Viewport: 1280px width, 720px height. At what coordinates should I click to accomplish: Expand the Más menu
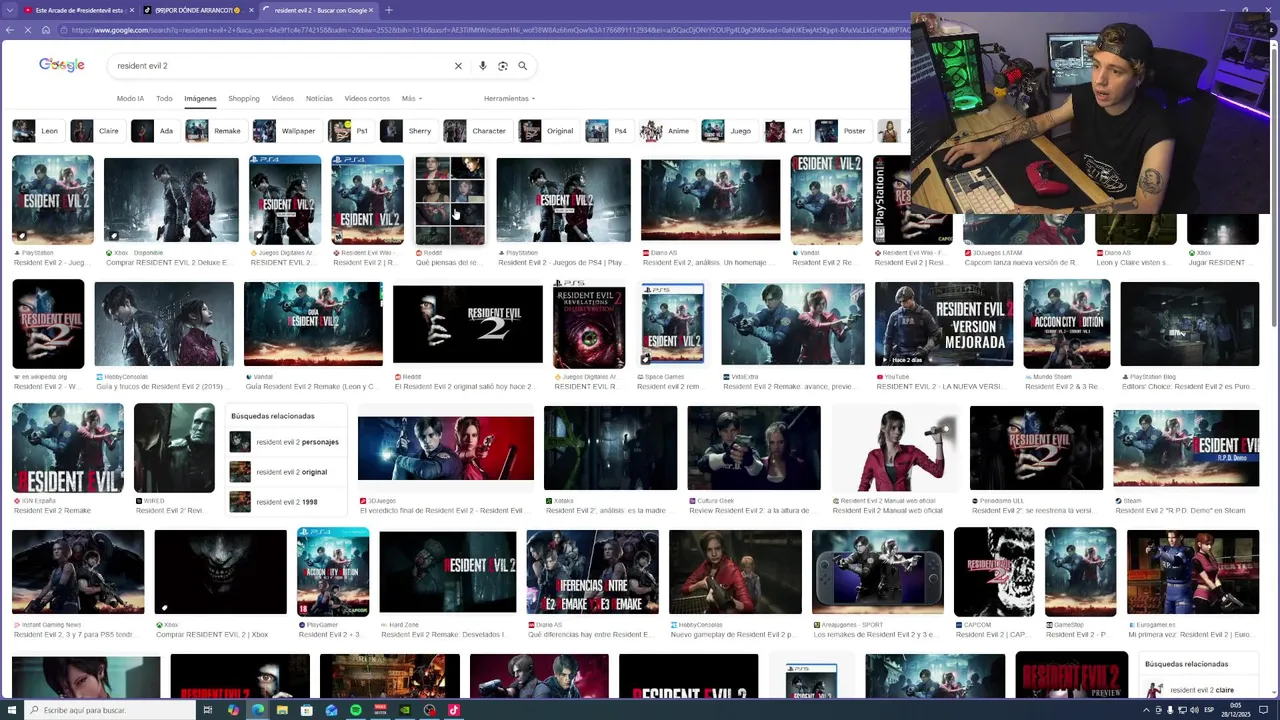(x=411, y=99)
